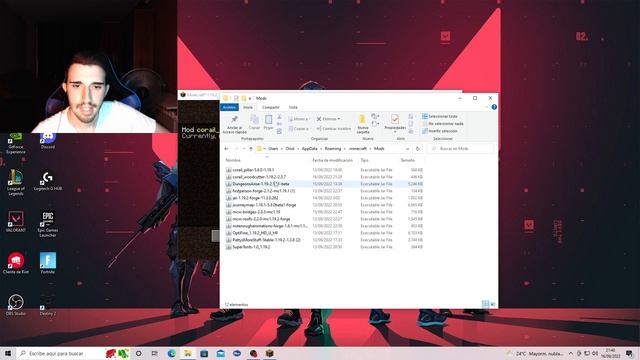This screenshot has height=360, width=640.
Task: Select the OptiFine_1.19.2 jar file
Action: coord(324,233)
